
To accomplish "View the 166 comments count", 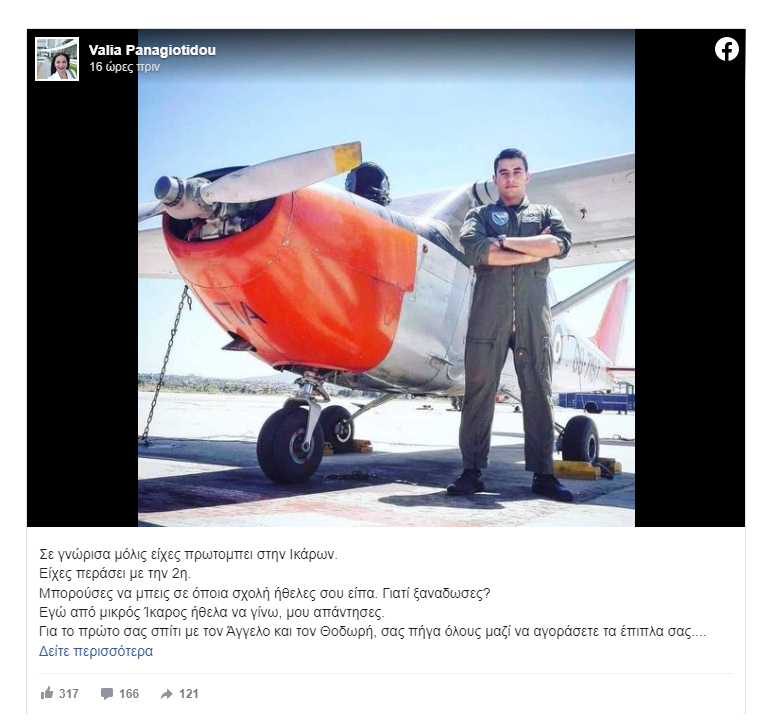I will tap(129, 694).
